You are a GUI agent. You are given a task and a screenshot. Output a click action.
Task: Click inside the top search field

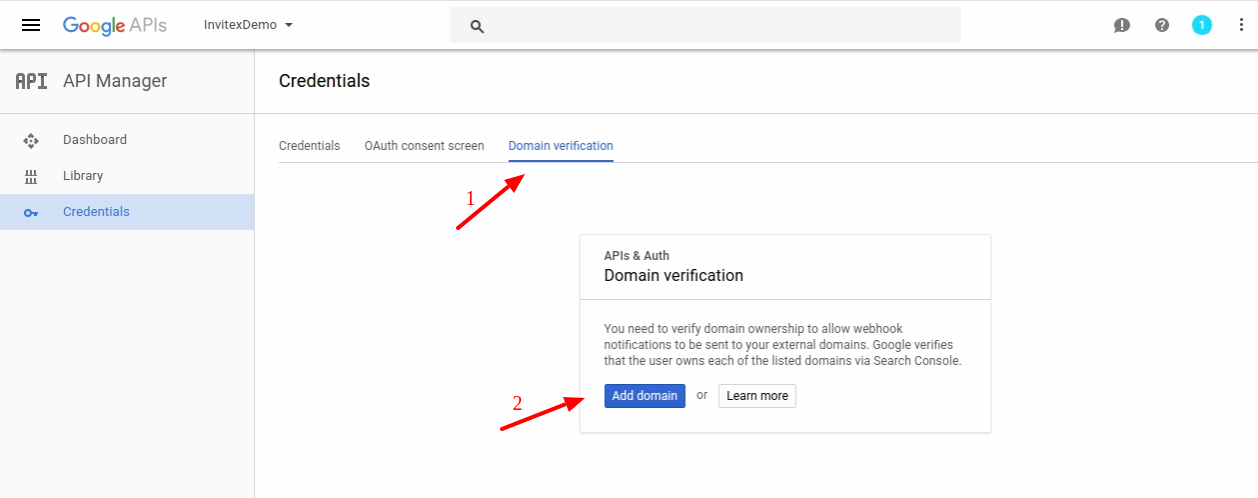pyautogui.click(x=720, y=26)
